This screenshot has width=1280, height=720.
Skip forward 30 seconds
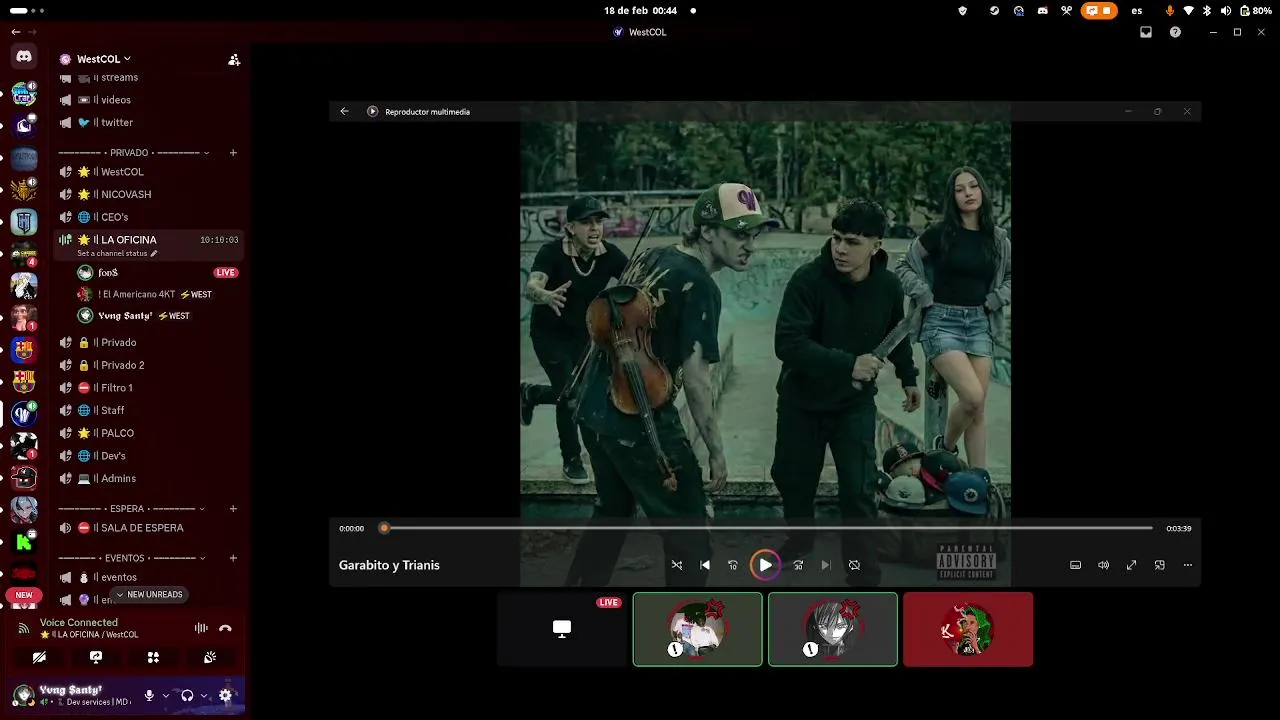(x=798, y=565)
